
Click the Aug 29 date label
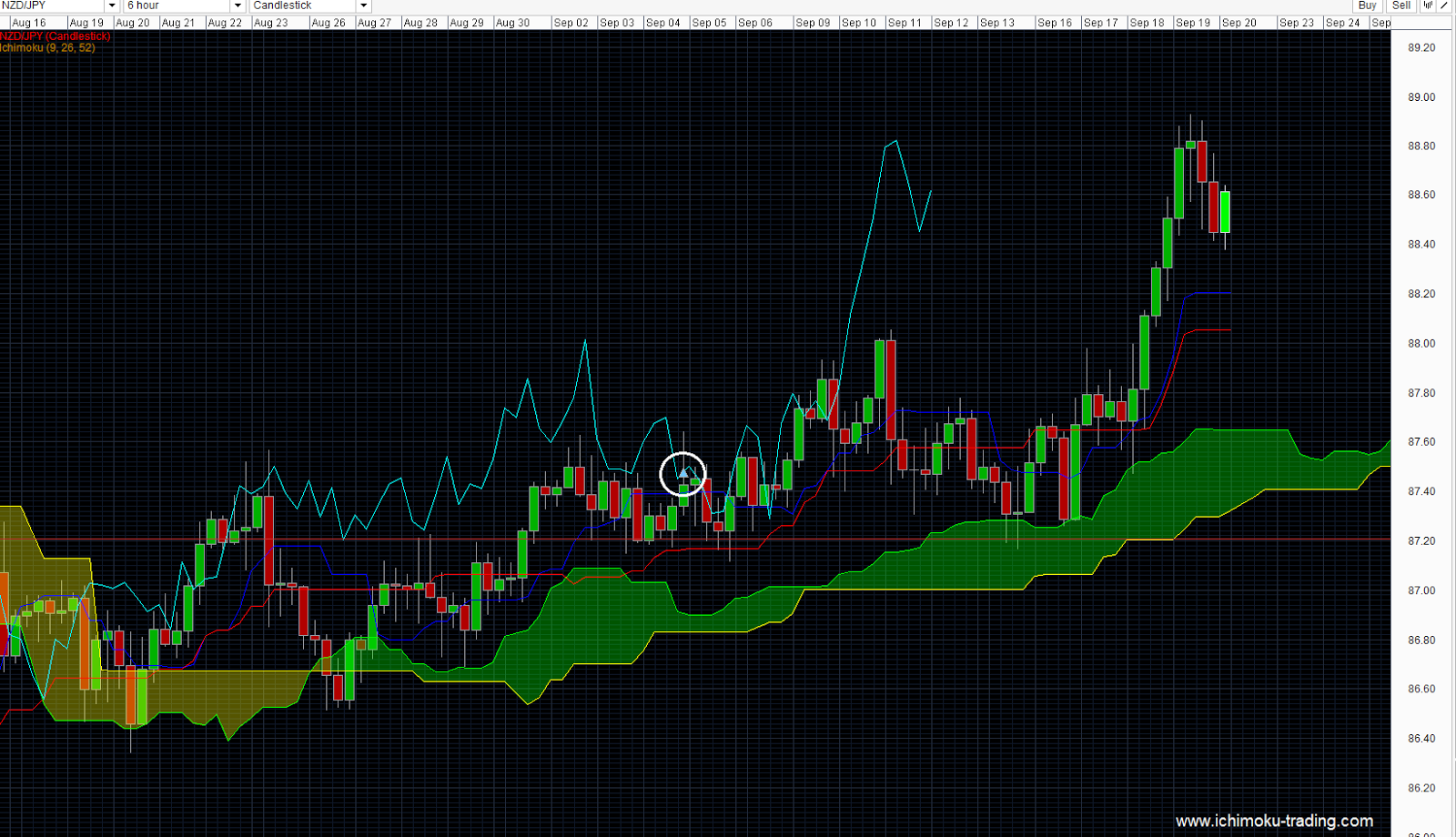(x=467, y=23)
